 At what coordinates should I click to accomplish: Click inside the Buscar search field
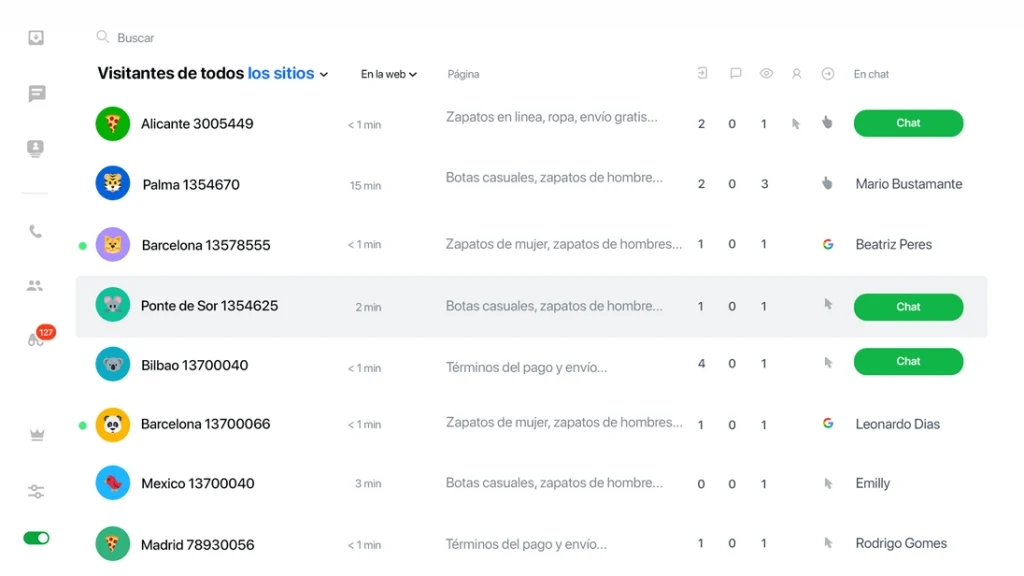pyautogui.click(x=135, y=37)
